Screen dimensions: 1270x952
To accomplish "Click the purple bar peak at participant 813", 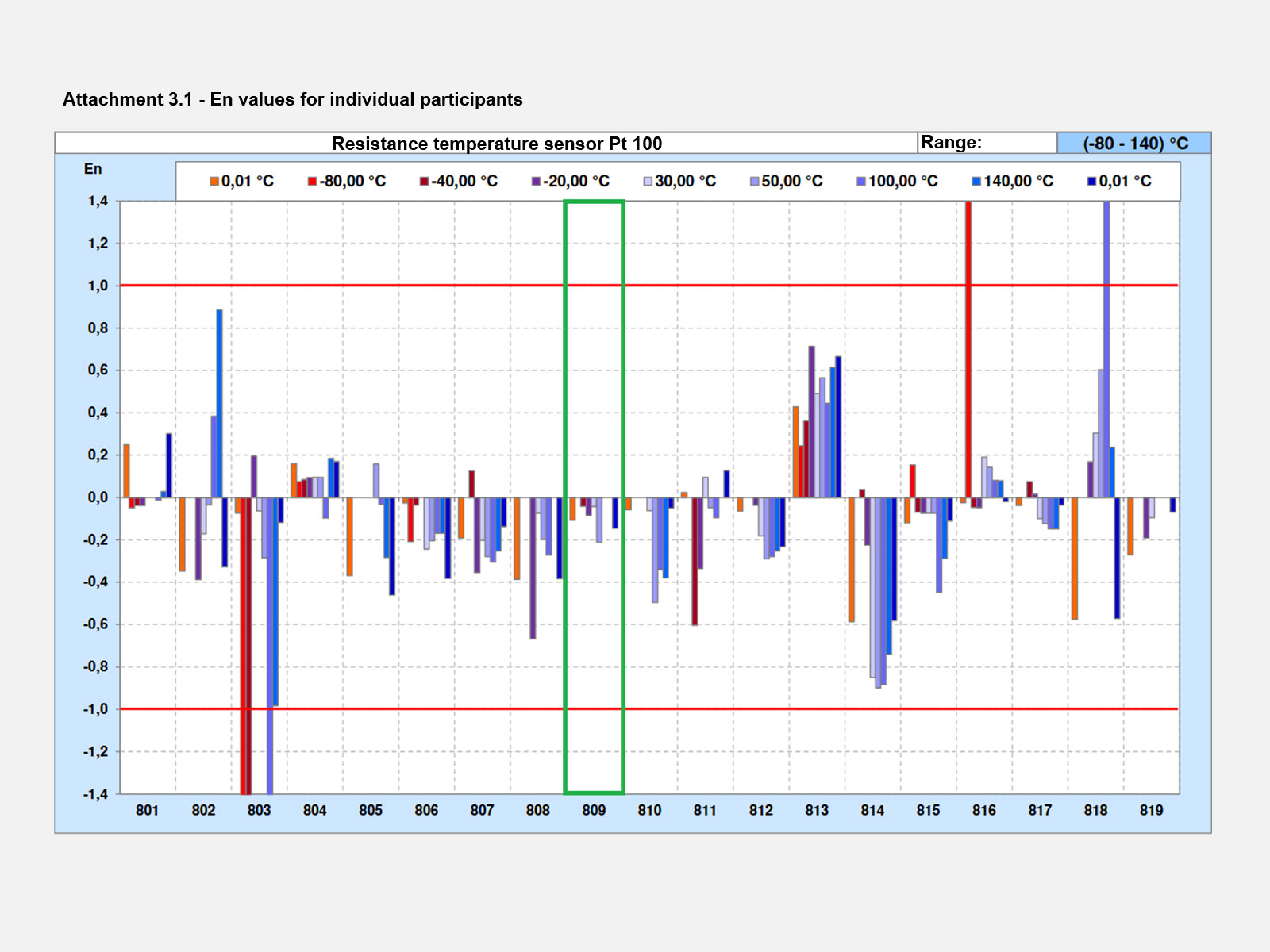I will pyautogui.click(x=811, y=422).
